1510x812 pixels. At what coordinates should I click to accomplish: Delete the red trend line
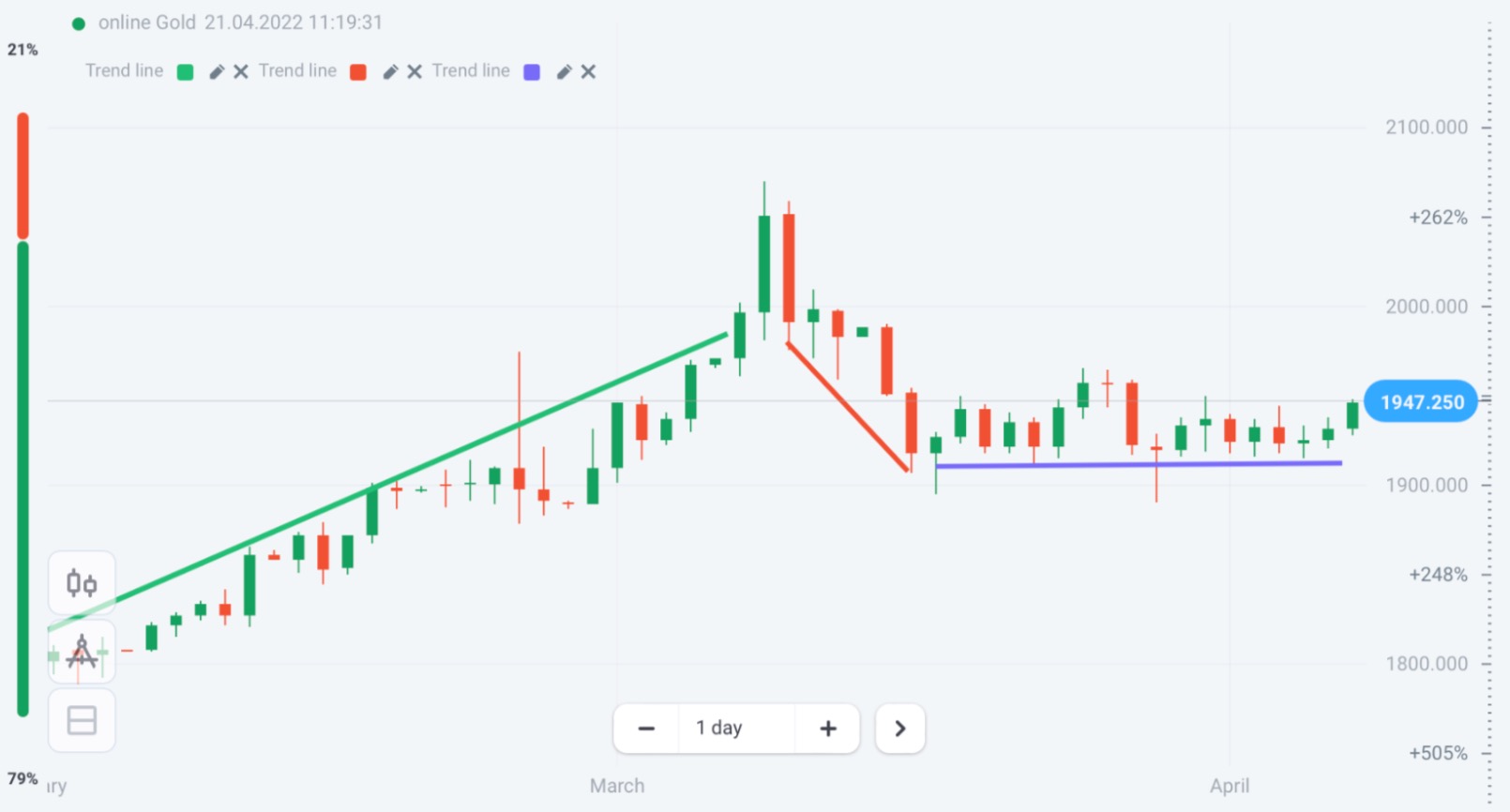415,72
